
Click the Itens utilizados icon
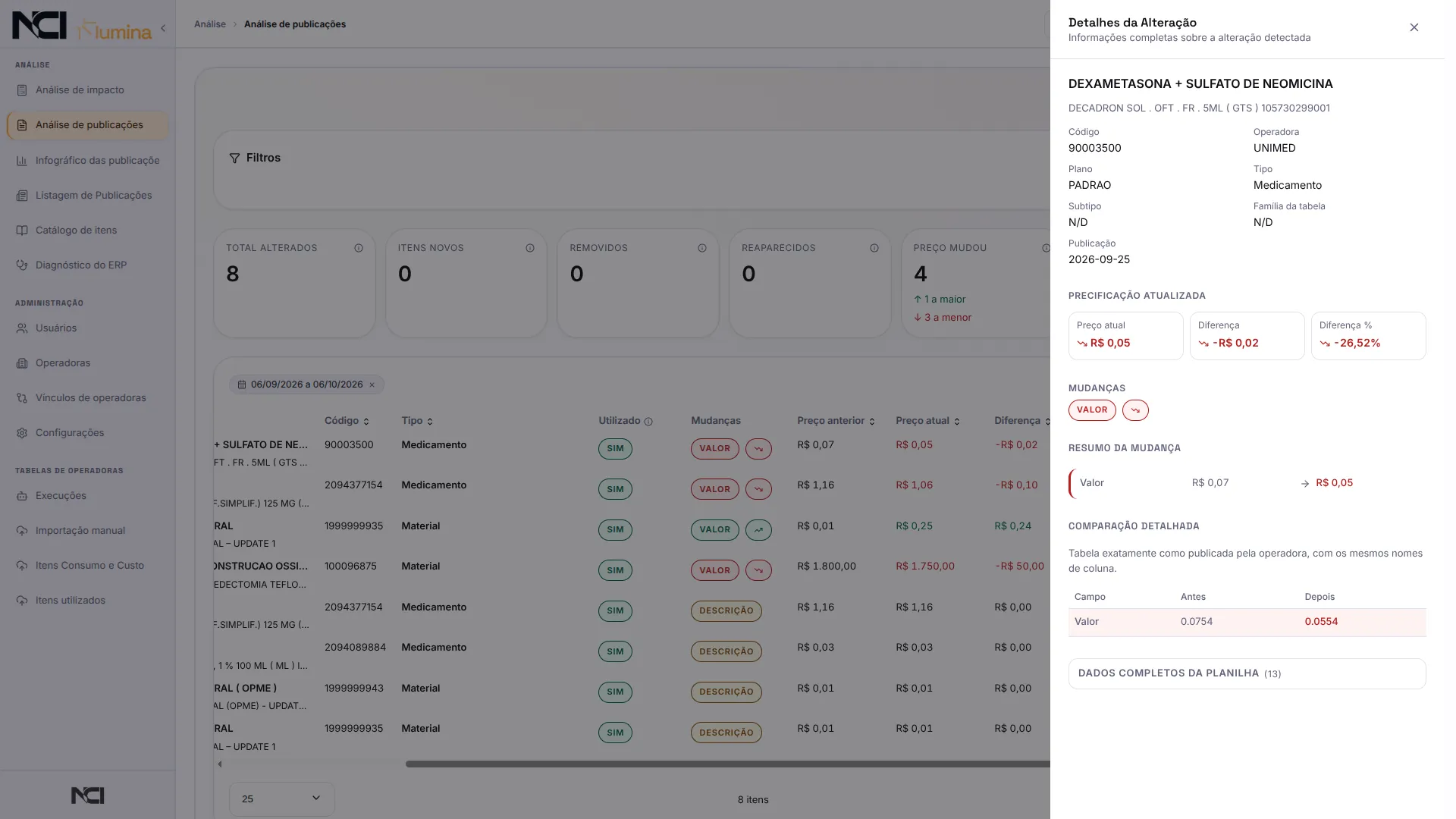pos(22,601)
